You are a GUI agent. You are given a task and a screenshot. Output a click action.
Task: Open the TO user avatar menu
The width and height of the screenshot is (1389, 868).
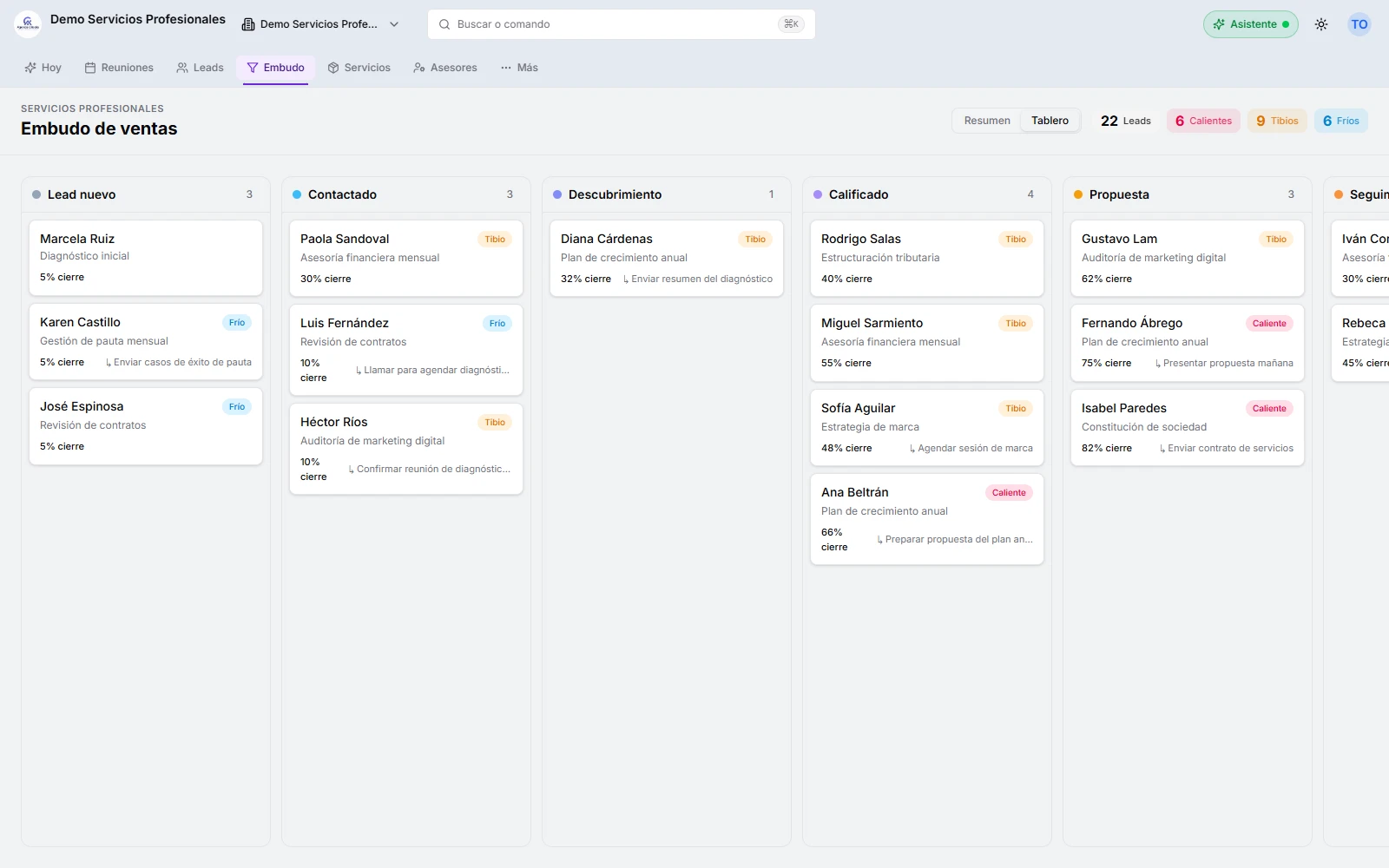(x=1359, y=24)
